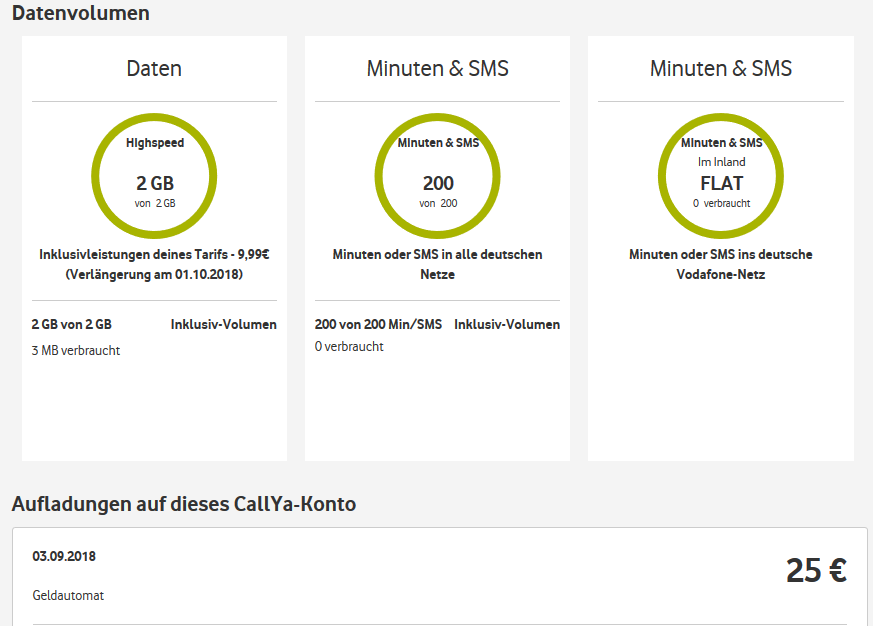Viewport: 873px width, 626px height.
Task: Select the 200 von 200 Min/SMS row
Action: [x=378, y=324]
